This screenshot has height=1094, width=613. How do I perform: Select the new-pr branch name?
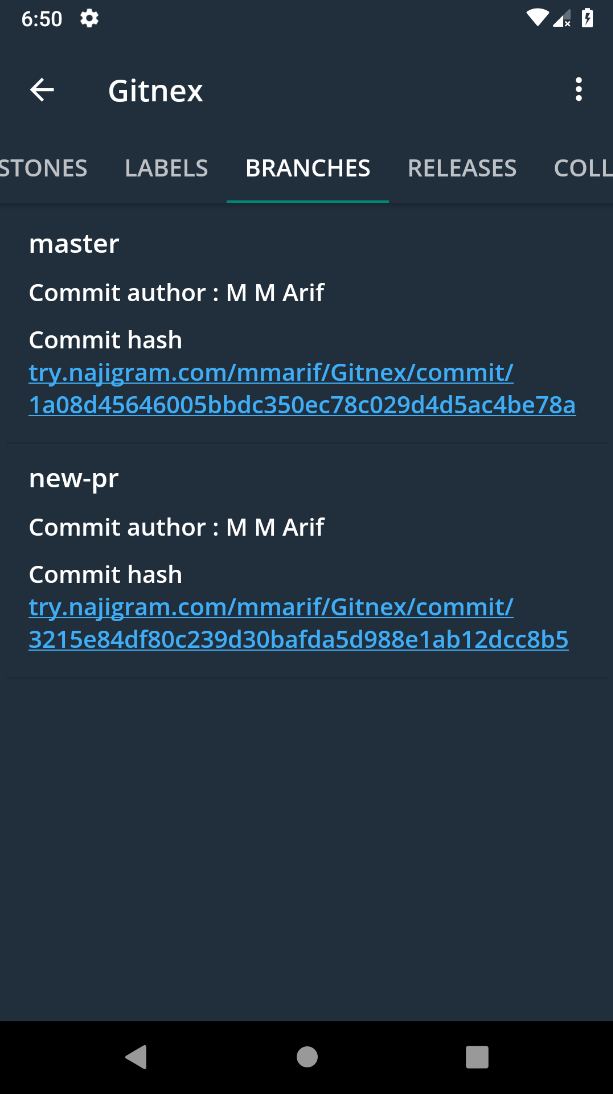[x=74, y=479]
